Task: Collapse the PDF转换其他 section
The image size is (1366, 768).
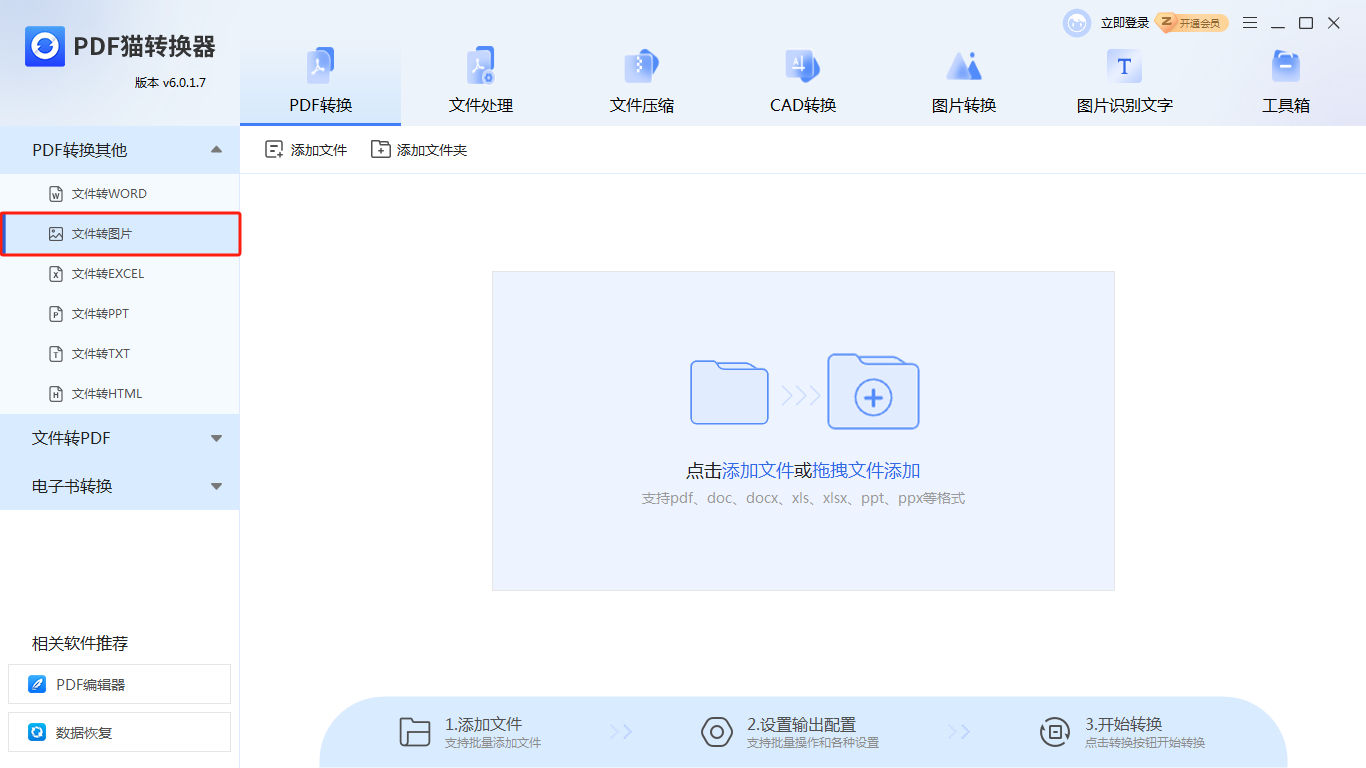Action: click(x=120, y=150)
